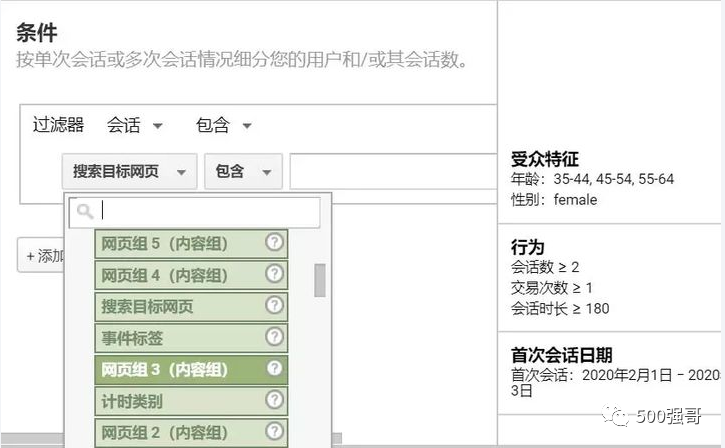
Task: Open the 搜索目标网页 dimension dropdown
Action: click(x=129, y=172)
